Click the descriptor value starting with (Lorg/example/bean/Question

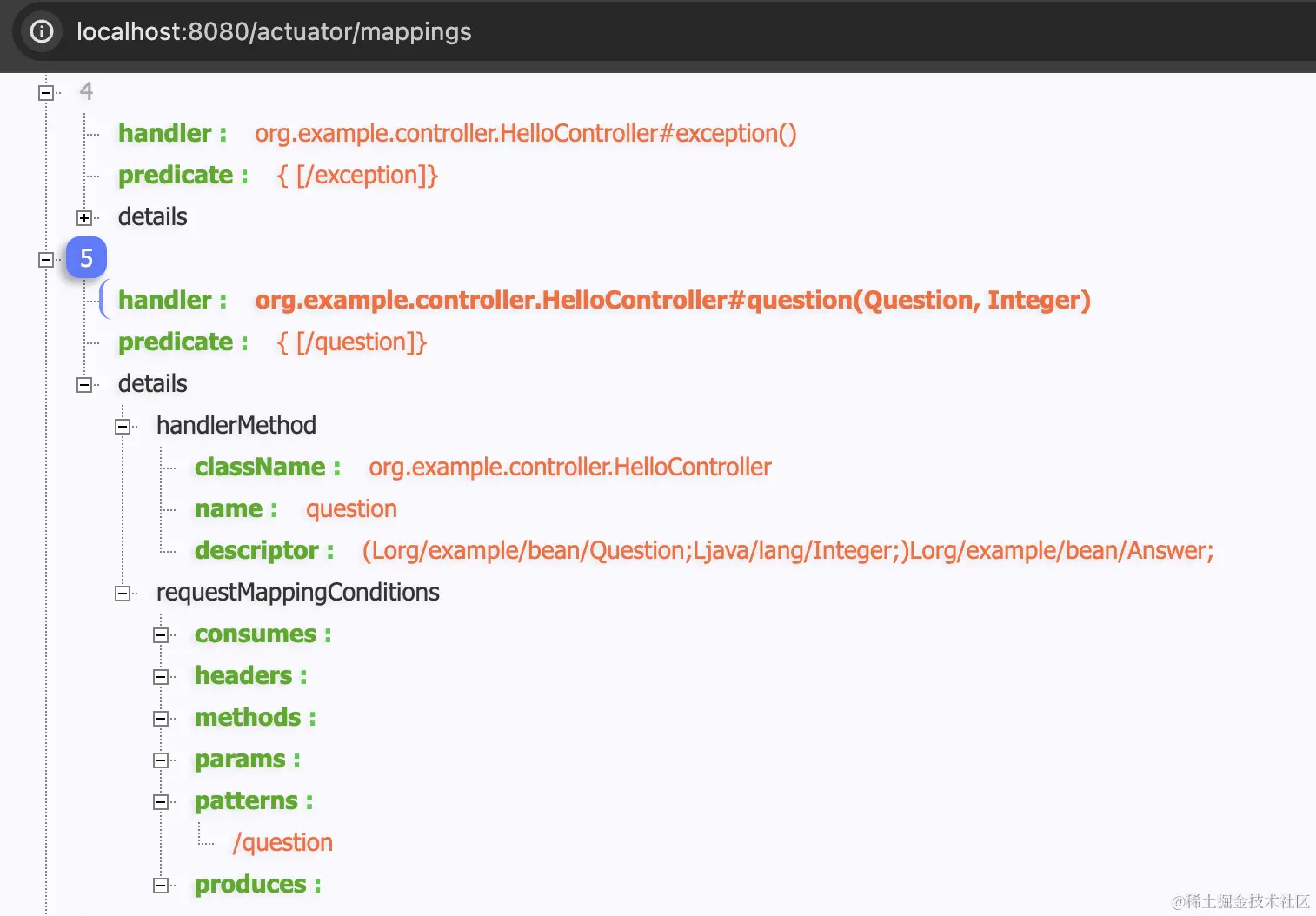788,550
